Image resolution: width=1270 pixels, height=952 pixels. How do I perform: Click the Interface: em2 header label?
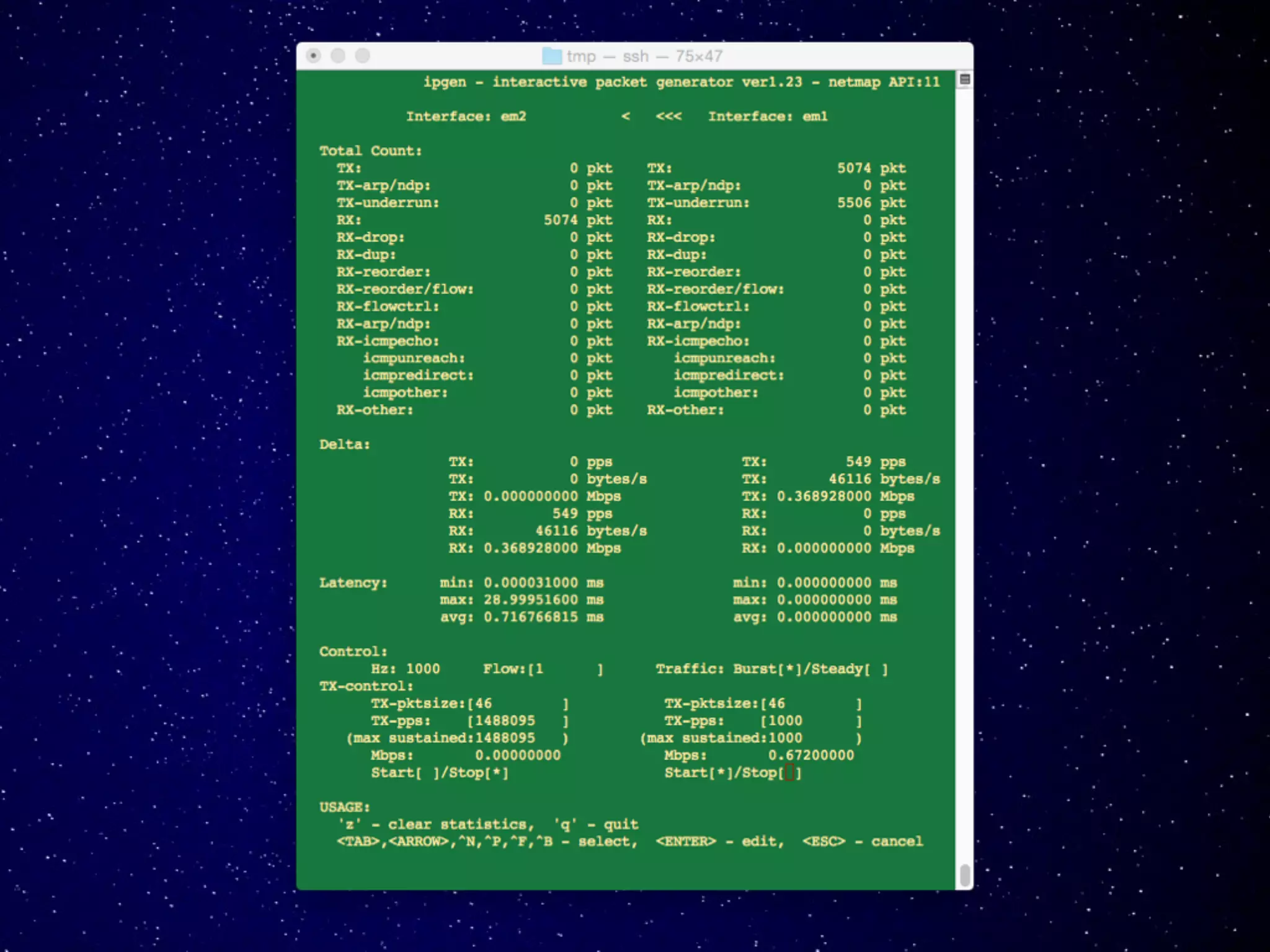(466, 117)
